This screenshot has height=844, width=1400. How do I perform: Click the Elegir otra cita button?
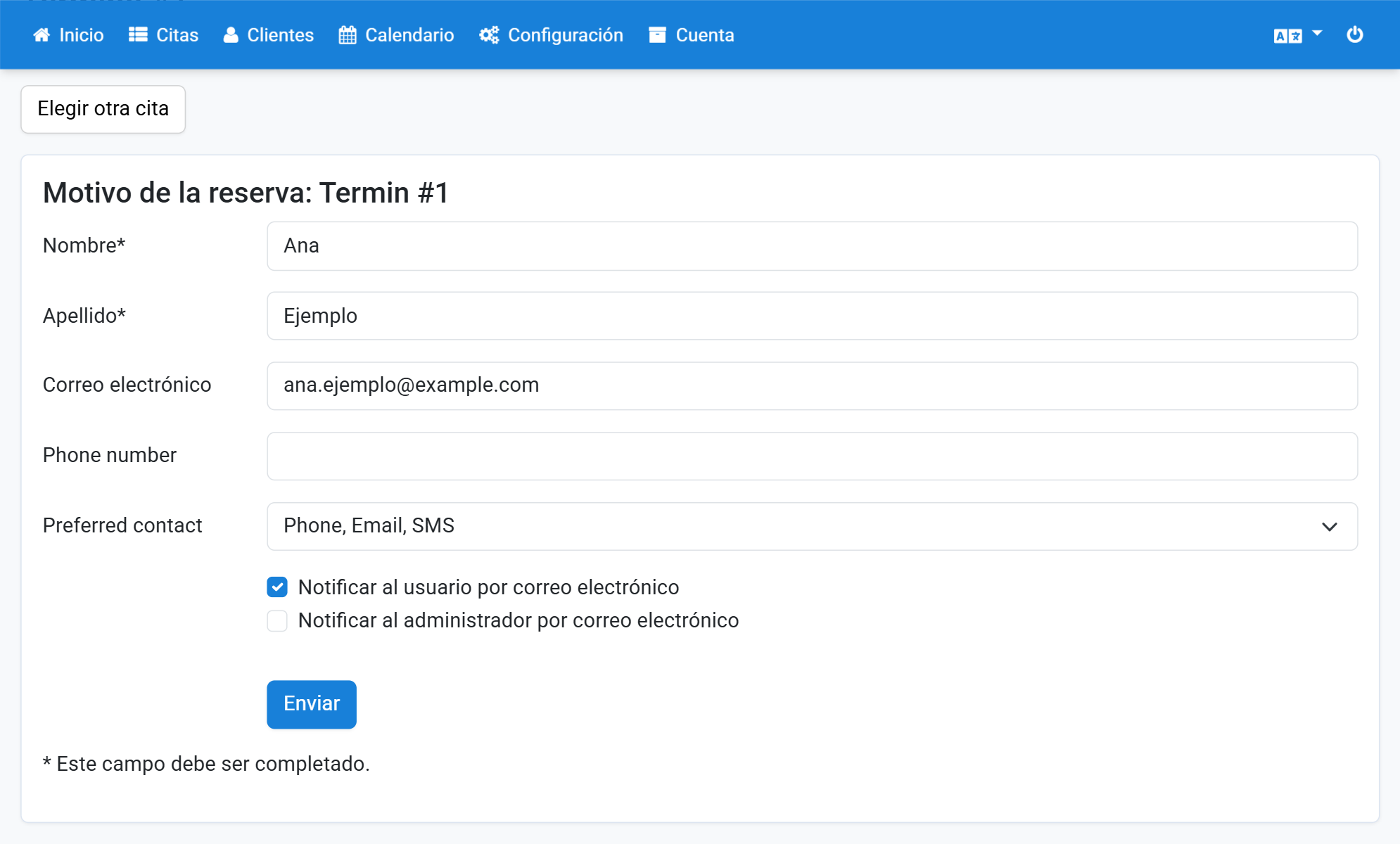tap(103, 109)
